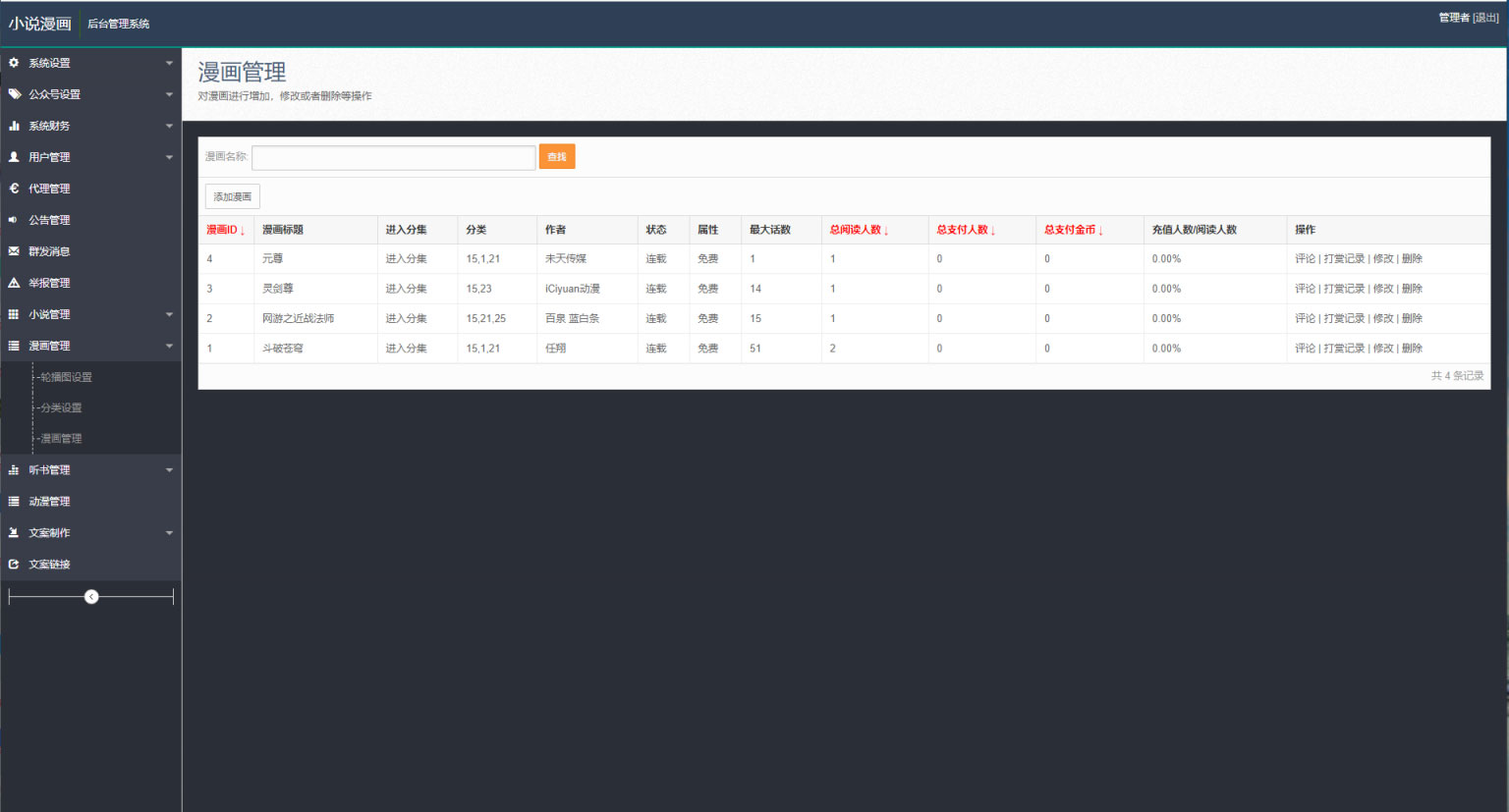Click the user icon beside 用户管理
Viewport: 1509px width, 812px height.
(14, 157)
